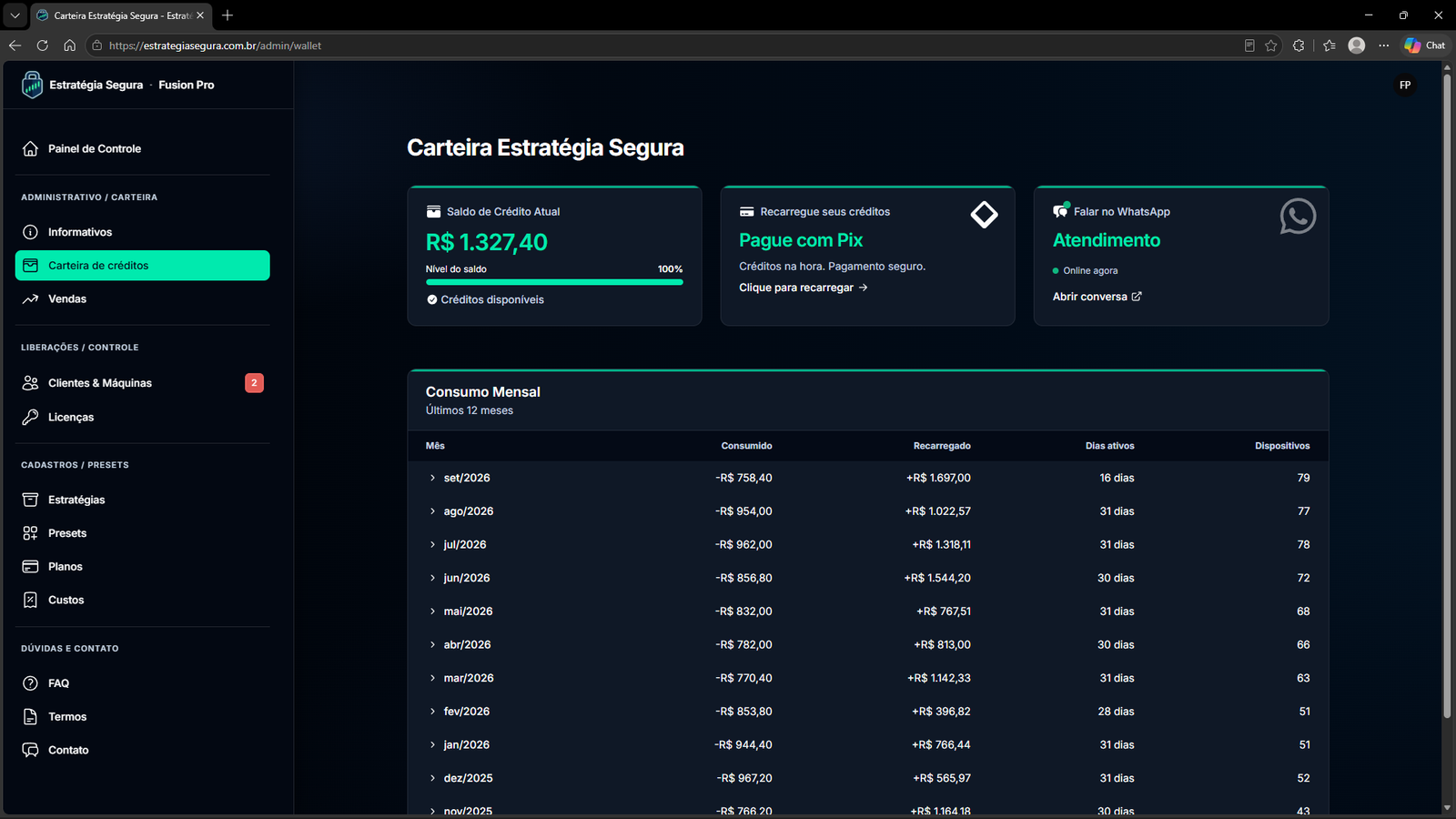Expand the jun/2026 row

tap(432, 578)
